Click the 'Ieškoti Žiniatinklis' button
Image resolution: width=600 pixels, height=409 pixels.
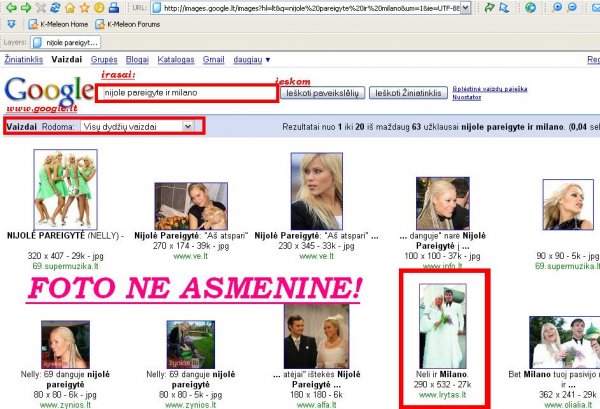[x=408, y=93]
